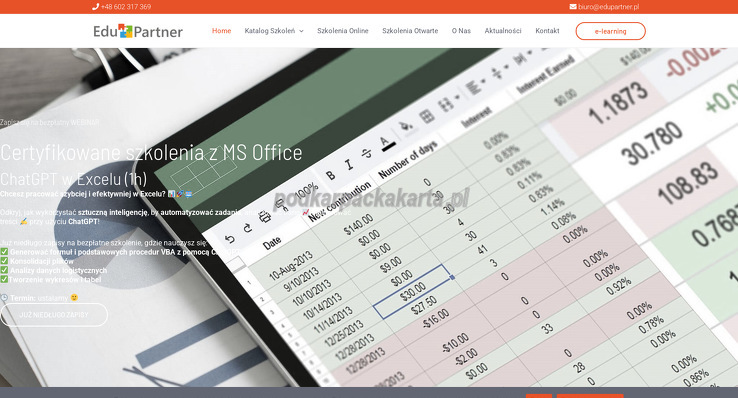Open Szkolenia Online page
Image resolution: width=738 pixels, height=398 pixels.
343,31
